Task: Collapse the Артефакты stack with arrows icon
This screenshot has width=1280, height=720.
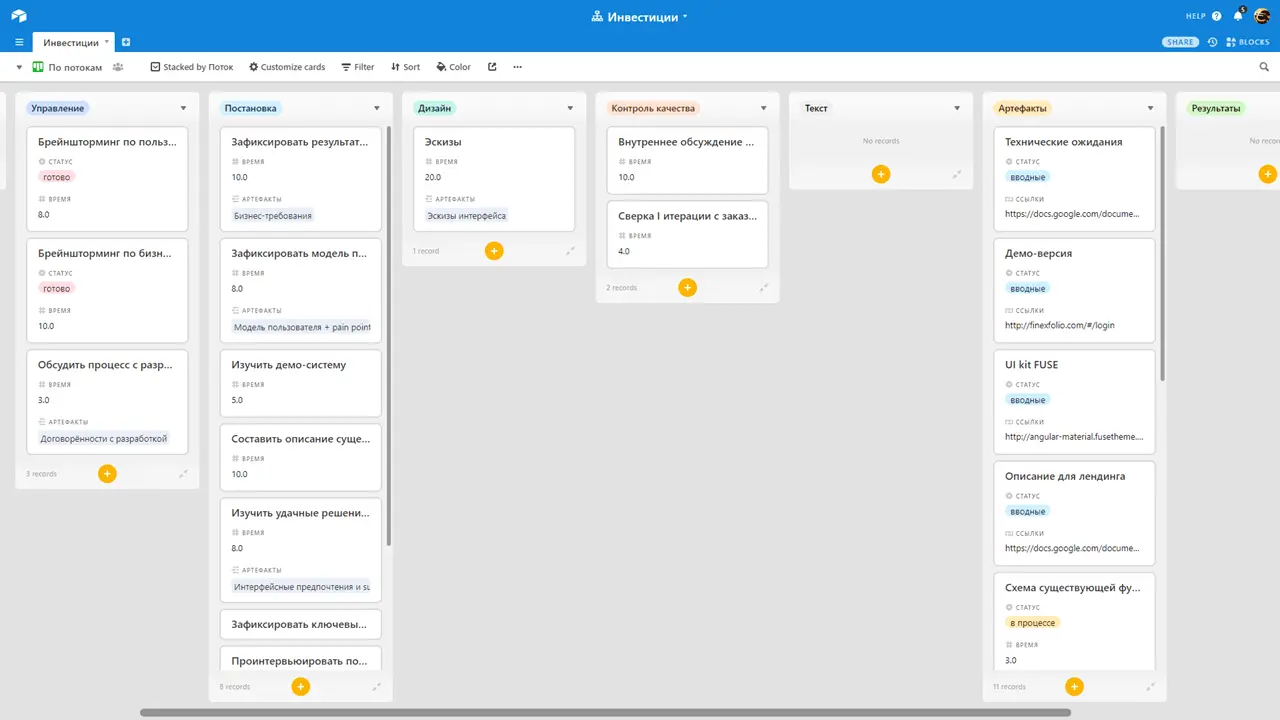Action: 1150,686
